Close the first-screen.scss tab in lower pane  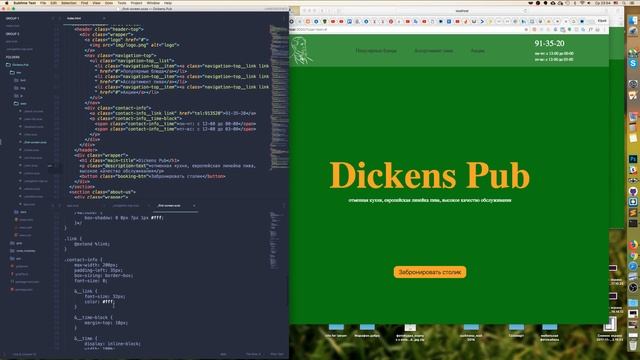pos(194,206)
